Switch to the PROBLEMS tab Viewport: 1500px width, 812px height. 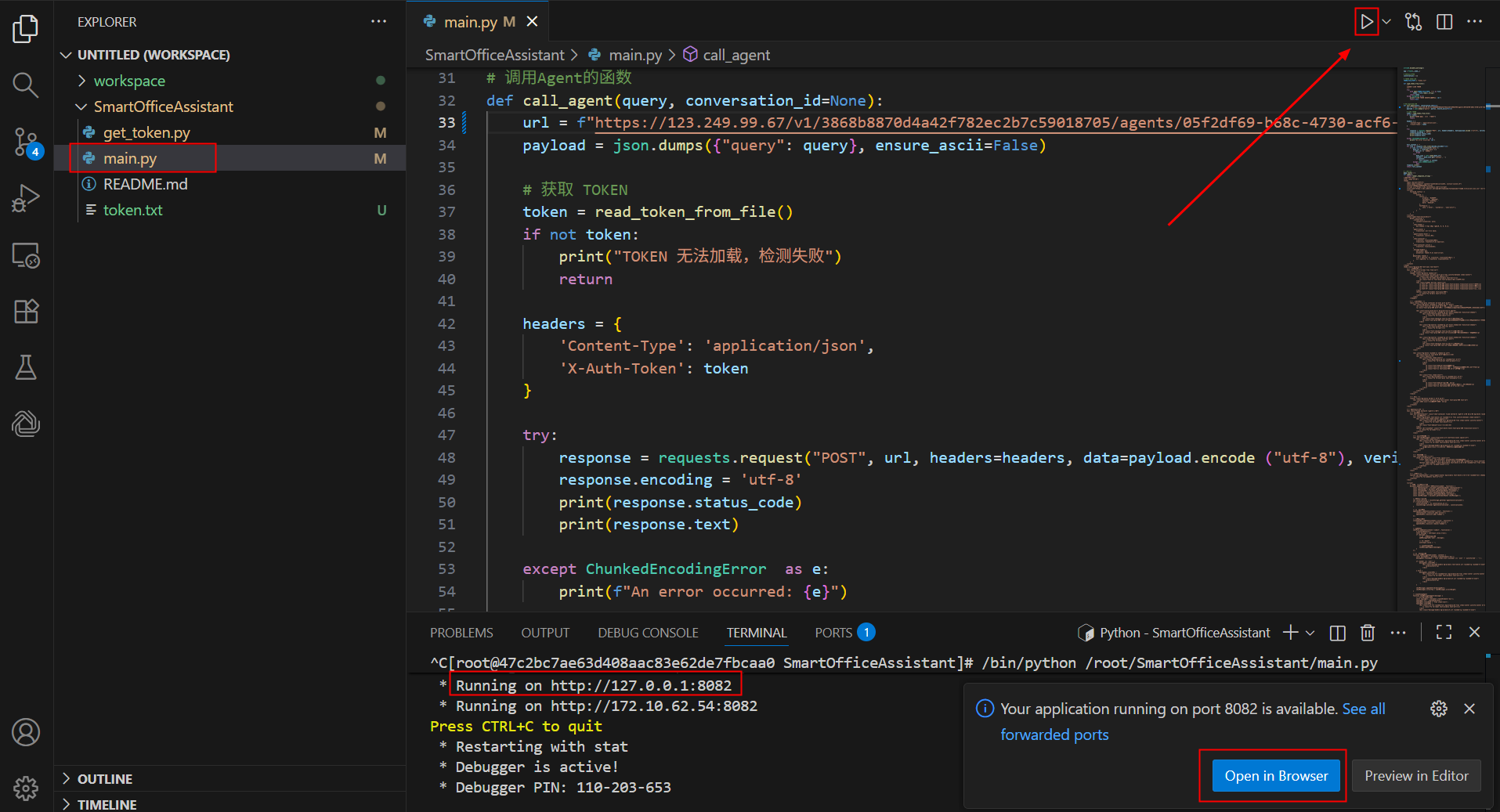click(461, 633)
